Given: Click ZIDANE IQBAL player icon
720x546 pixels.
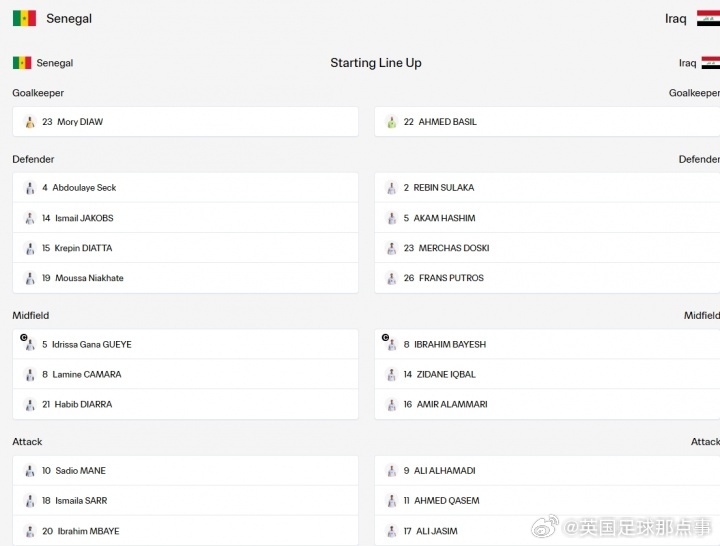Looking at the screenshot, I should 392,375.
